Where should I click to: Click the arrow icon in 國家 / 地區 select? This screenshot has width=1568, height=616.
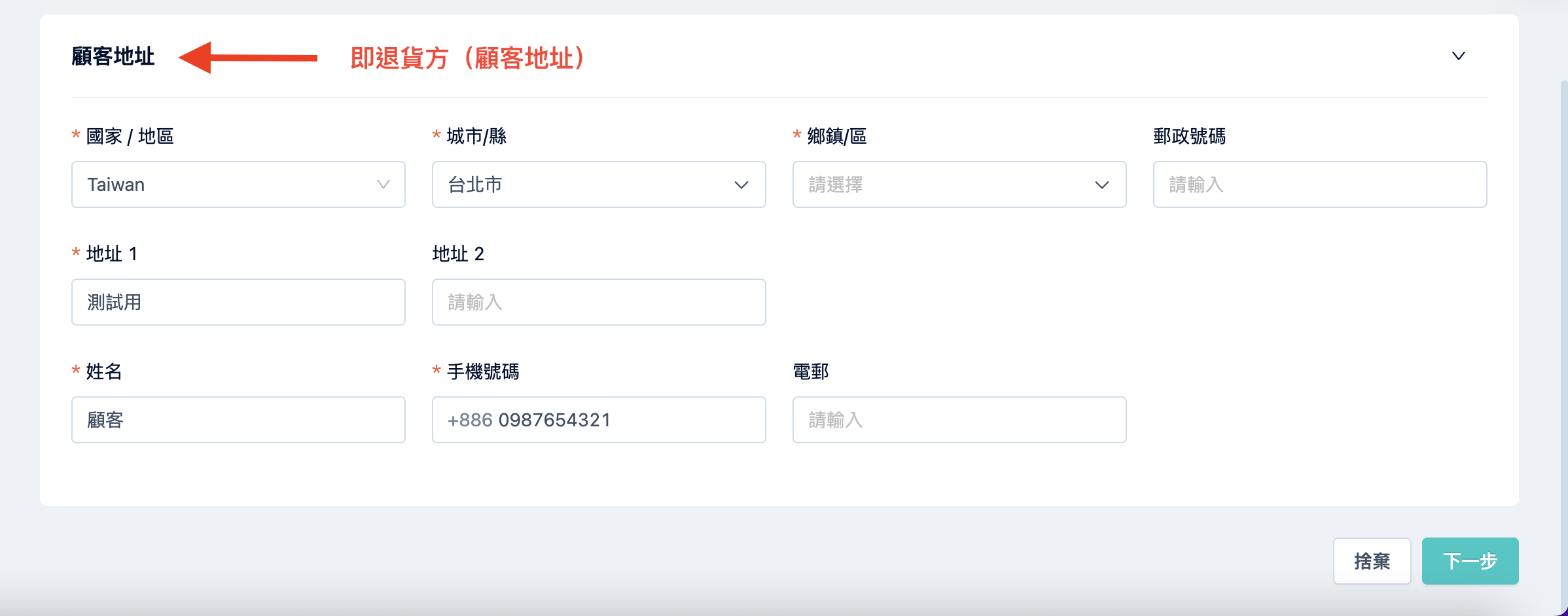[x=383, y=184]
